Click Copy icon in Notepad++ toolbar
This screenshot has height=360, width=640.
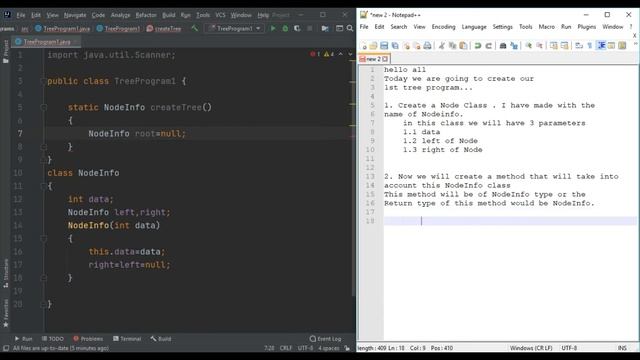tap(452, 46)
